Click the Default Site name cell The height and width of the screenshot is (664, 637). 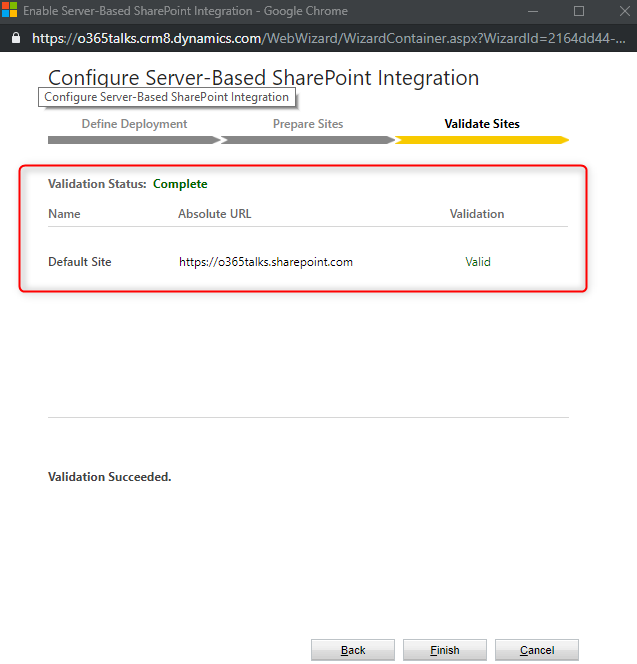[x=80, y=262]
